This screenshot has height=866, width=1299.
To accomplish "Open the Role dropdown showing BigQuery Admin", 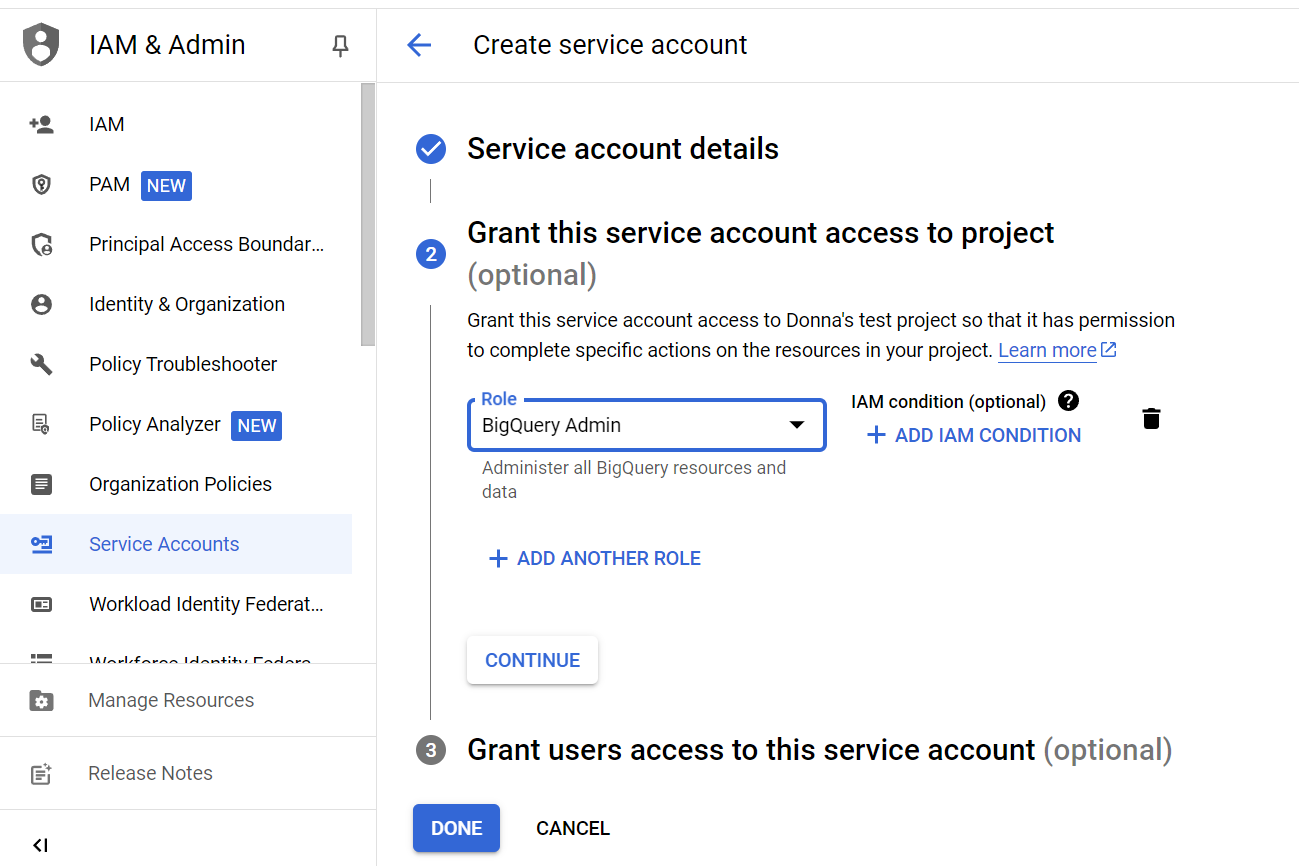I will click(646, 425).
